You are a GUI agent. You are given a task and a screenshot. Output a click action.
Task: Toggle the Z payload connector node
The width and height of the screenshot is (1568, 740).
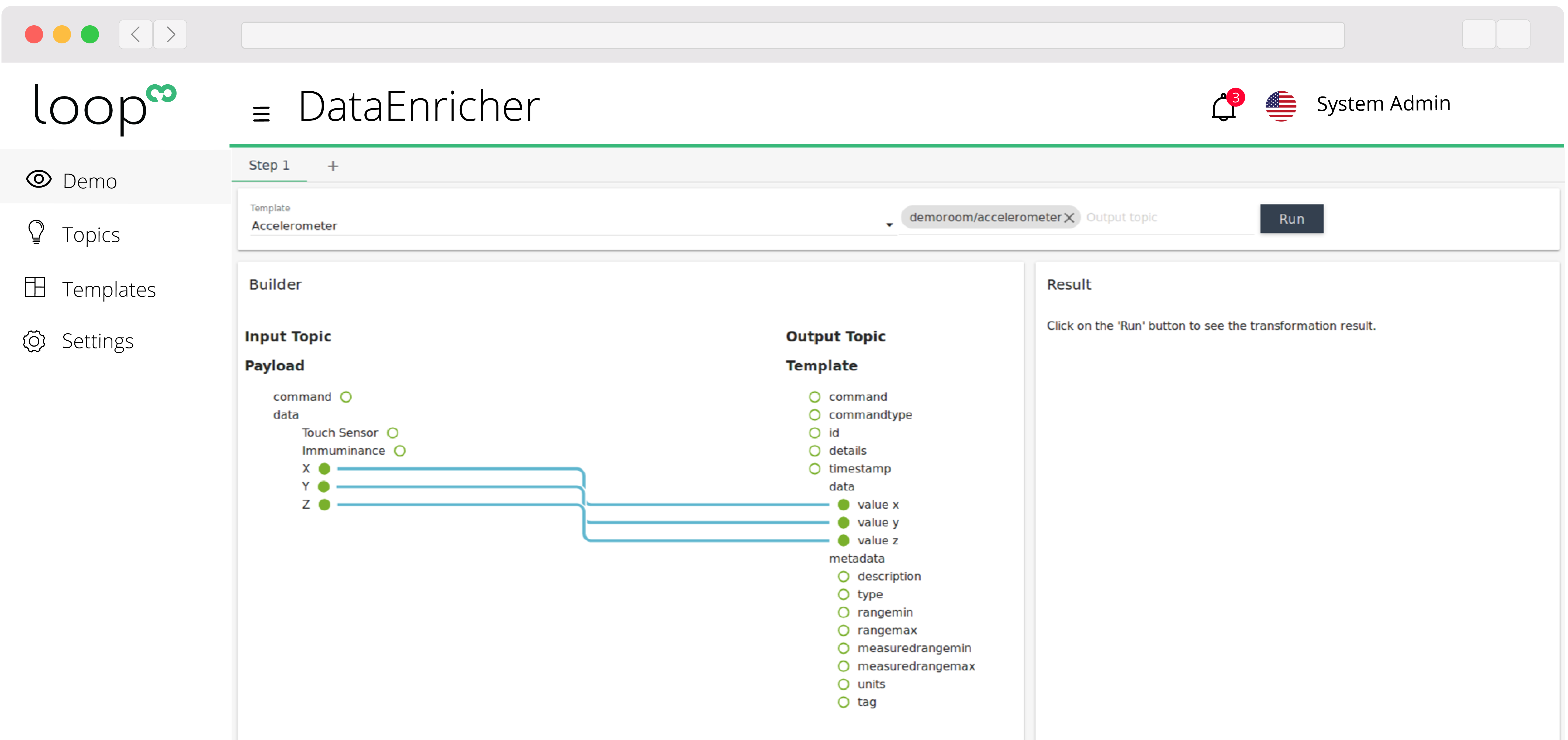324,505
